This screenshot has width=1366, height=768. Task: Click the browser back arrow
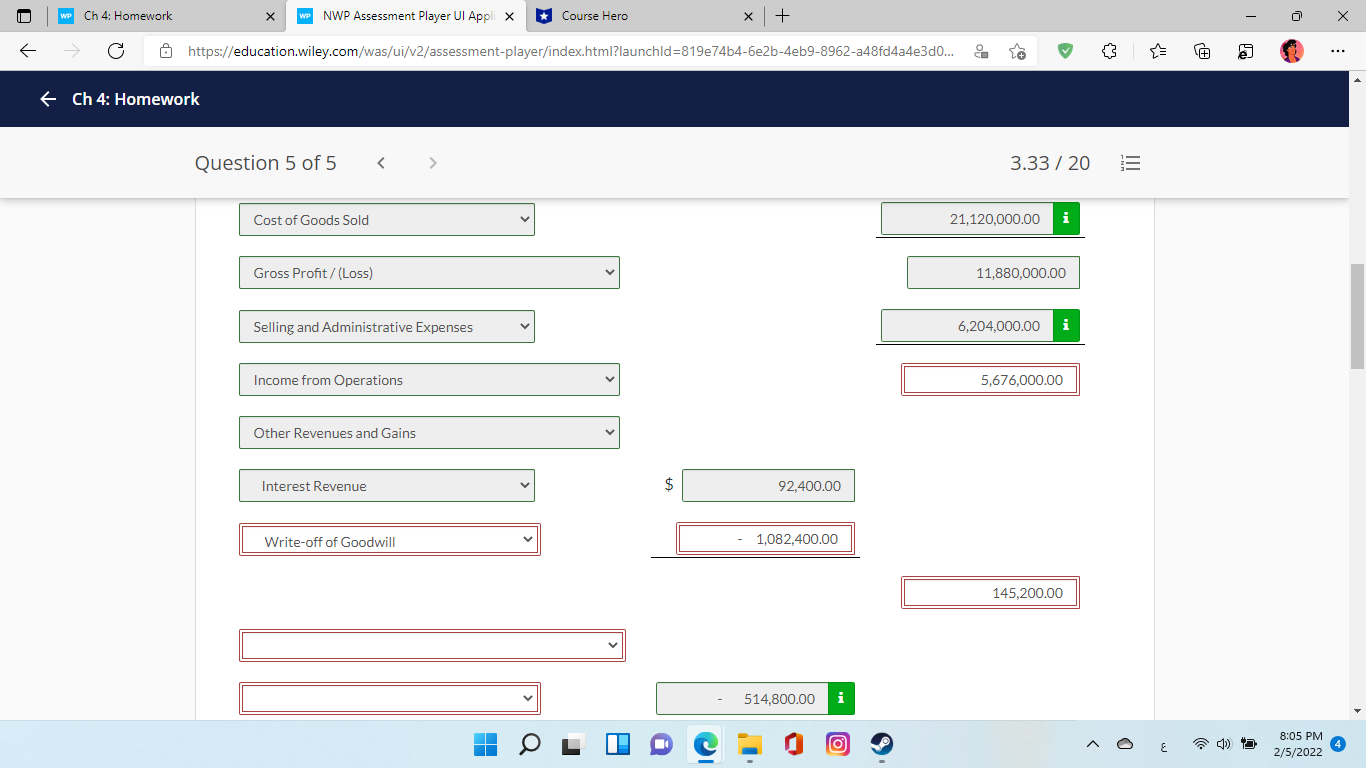(28, 51)
